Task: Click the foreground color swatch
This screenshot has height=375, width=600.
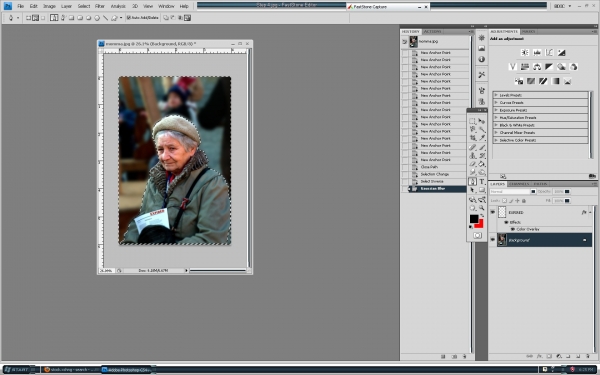Action: pos(474,219)
